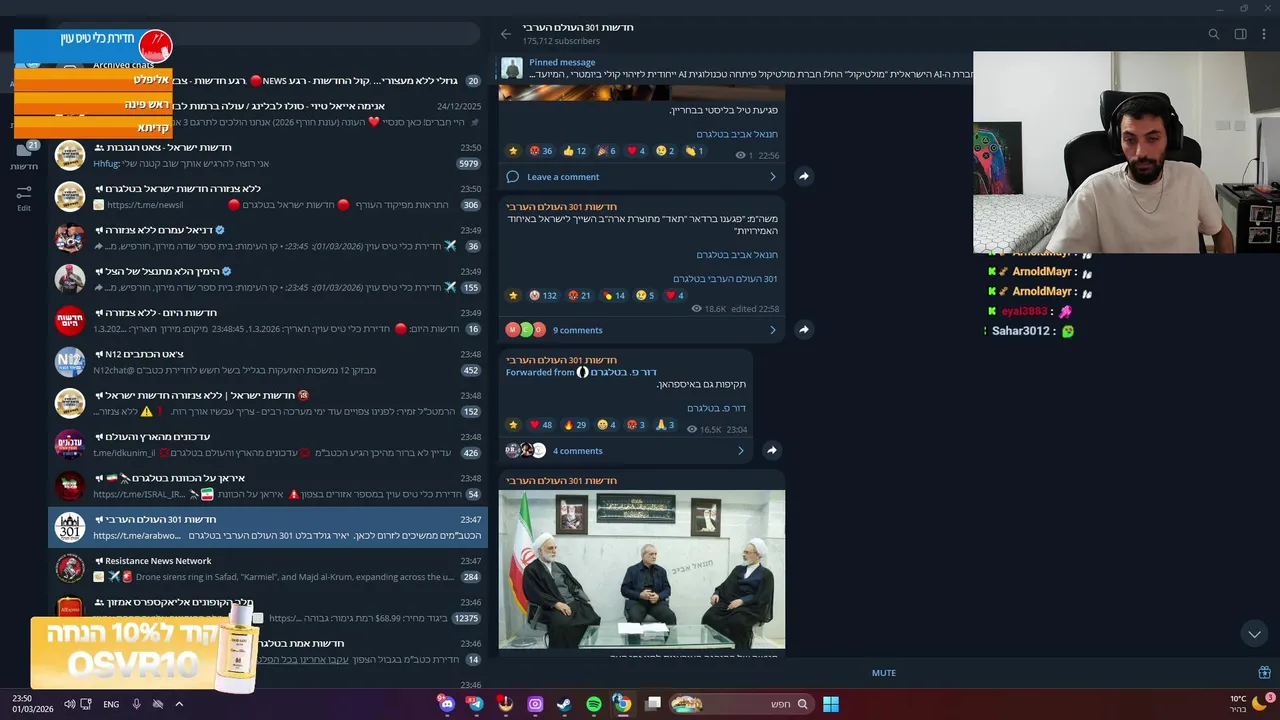Screen dimensions: 1280x720
Task: Expand the 9 comments chevron
Action: click(x=772, y=330)
